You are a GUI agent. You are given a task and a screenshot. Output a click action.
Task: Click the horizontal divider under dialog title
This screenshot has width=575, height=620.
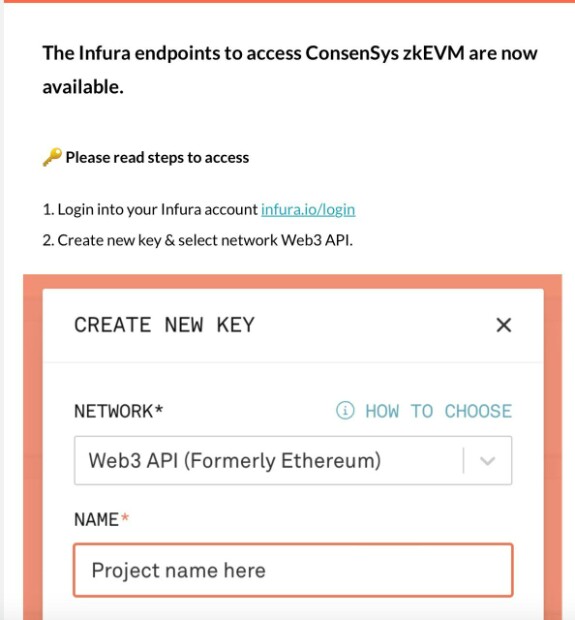tap(293, 362)
